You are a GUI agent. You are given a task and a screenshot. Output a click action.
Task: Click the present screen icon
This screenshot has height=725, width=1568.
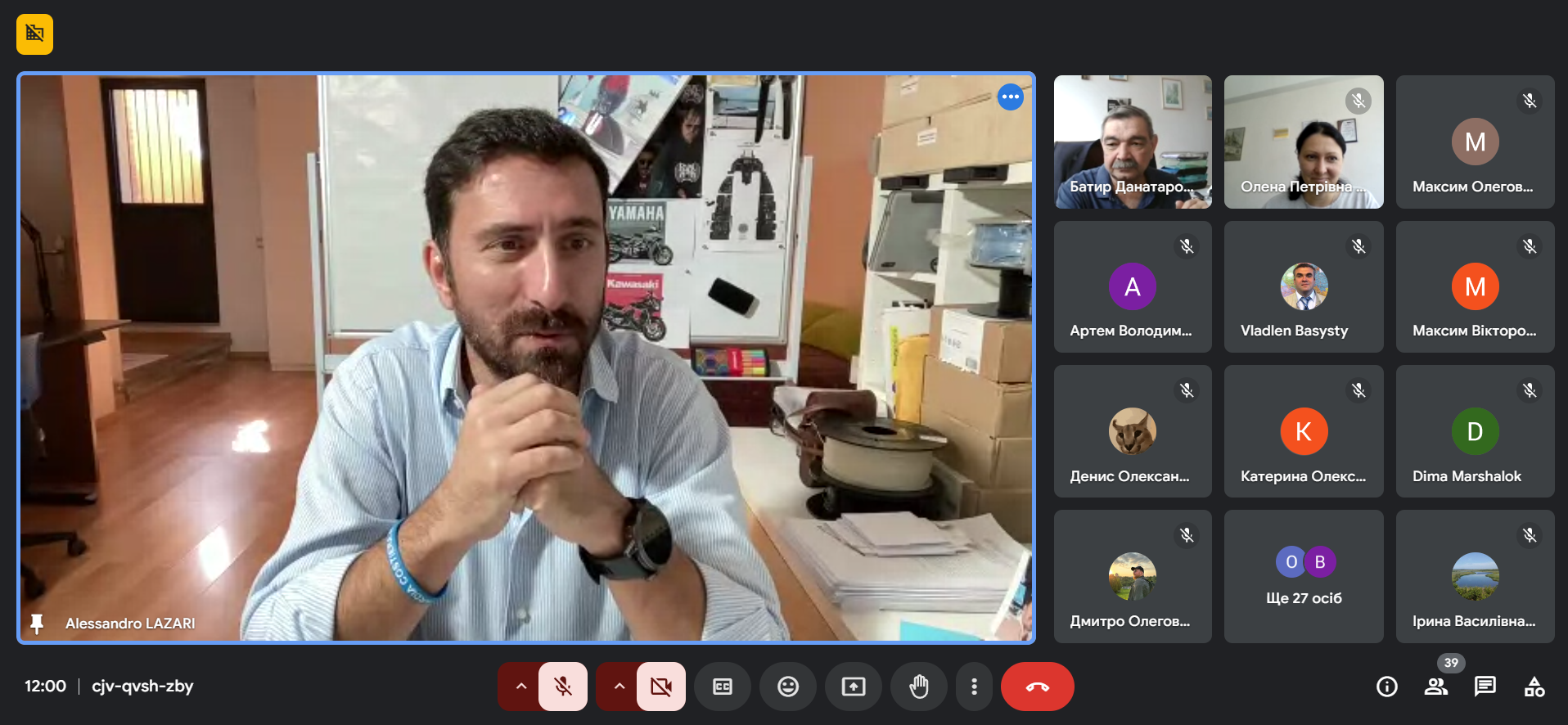[854, 687]
